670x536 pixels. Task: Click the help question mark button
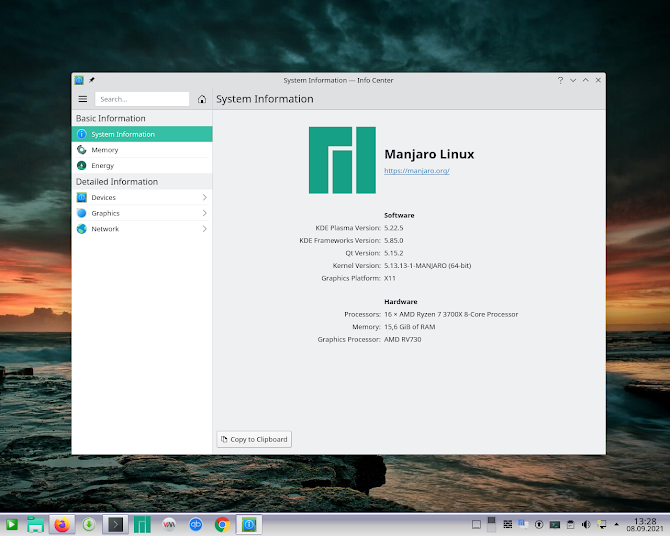560,80
